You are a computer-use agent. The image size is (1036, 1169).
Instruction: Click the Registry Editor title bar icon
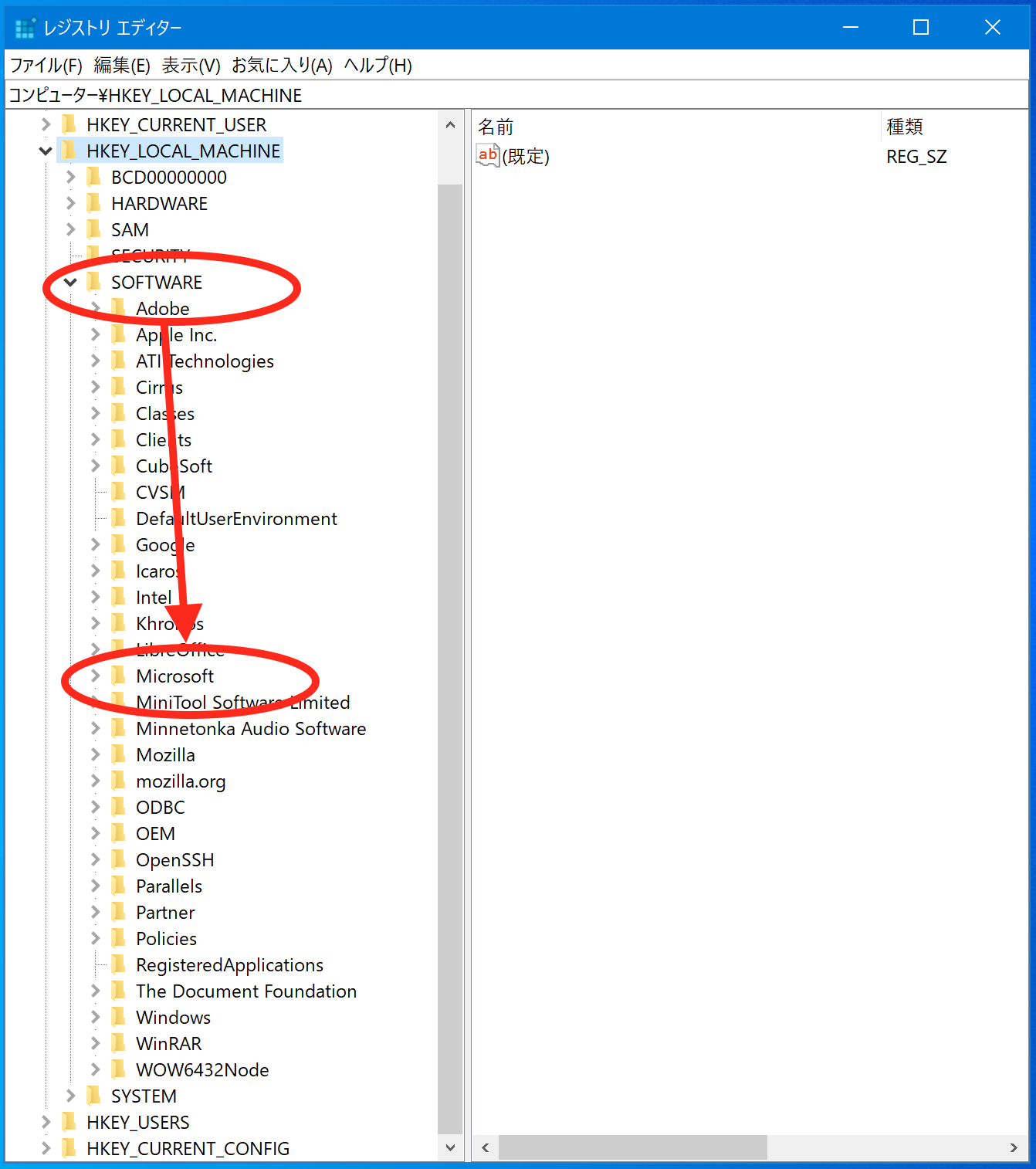25,27
